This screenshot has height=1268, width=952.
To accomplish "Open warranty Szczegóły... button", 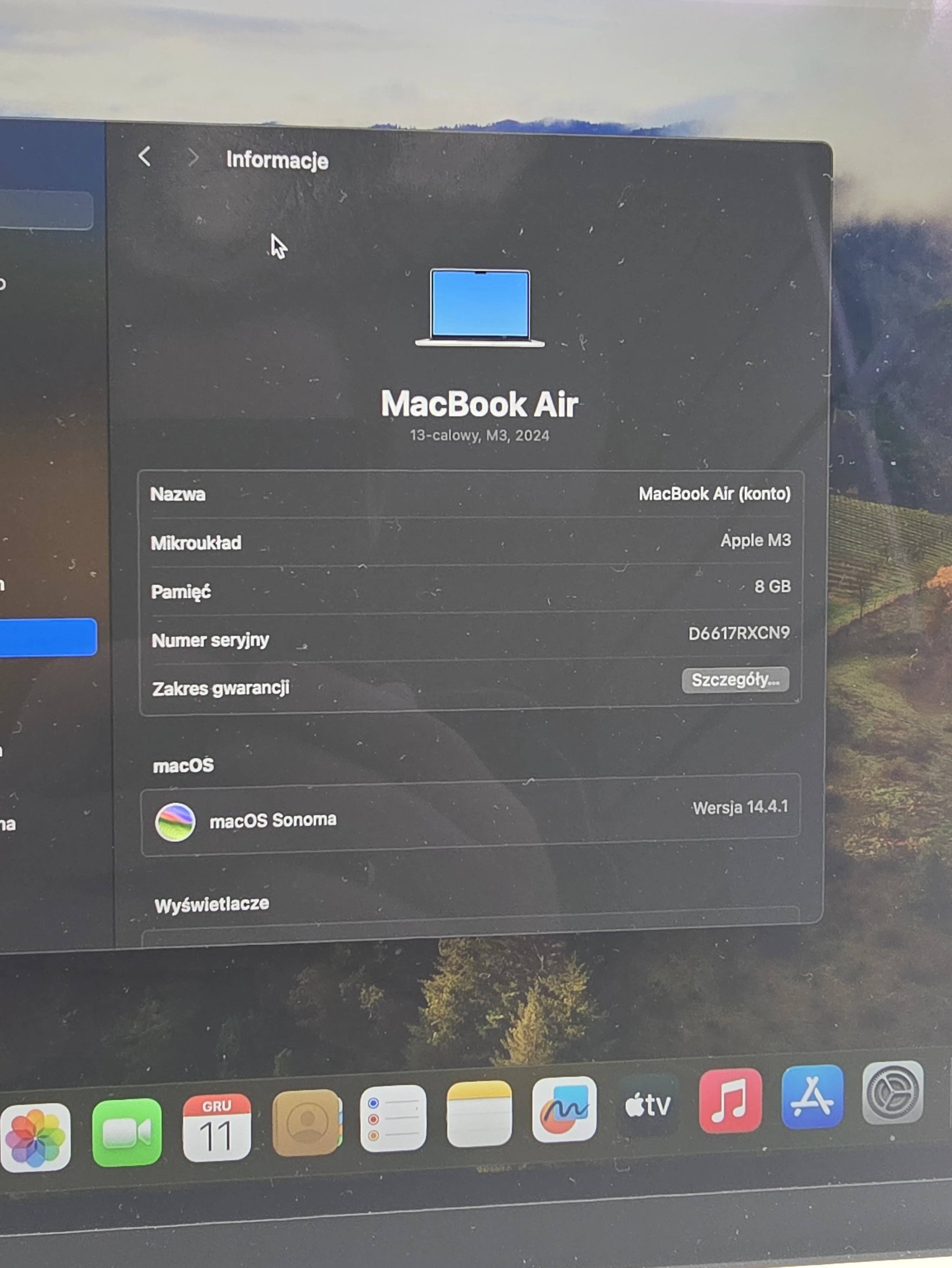I will (x=735, y=680).
